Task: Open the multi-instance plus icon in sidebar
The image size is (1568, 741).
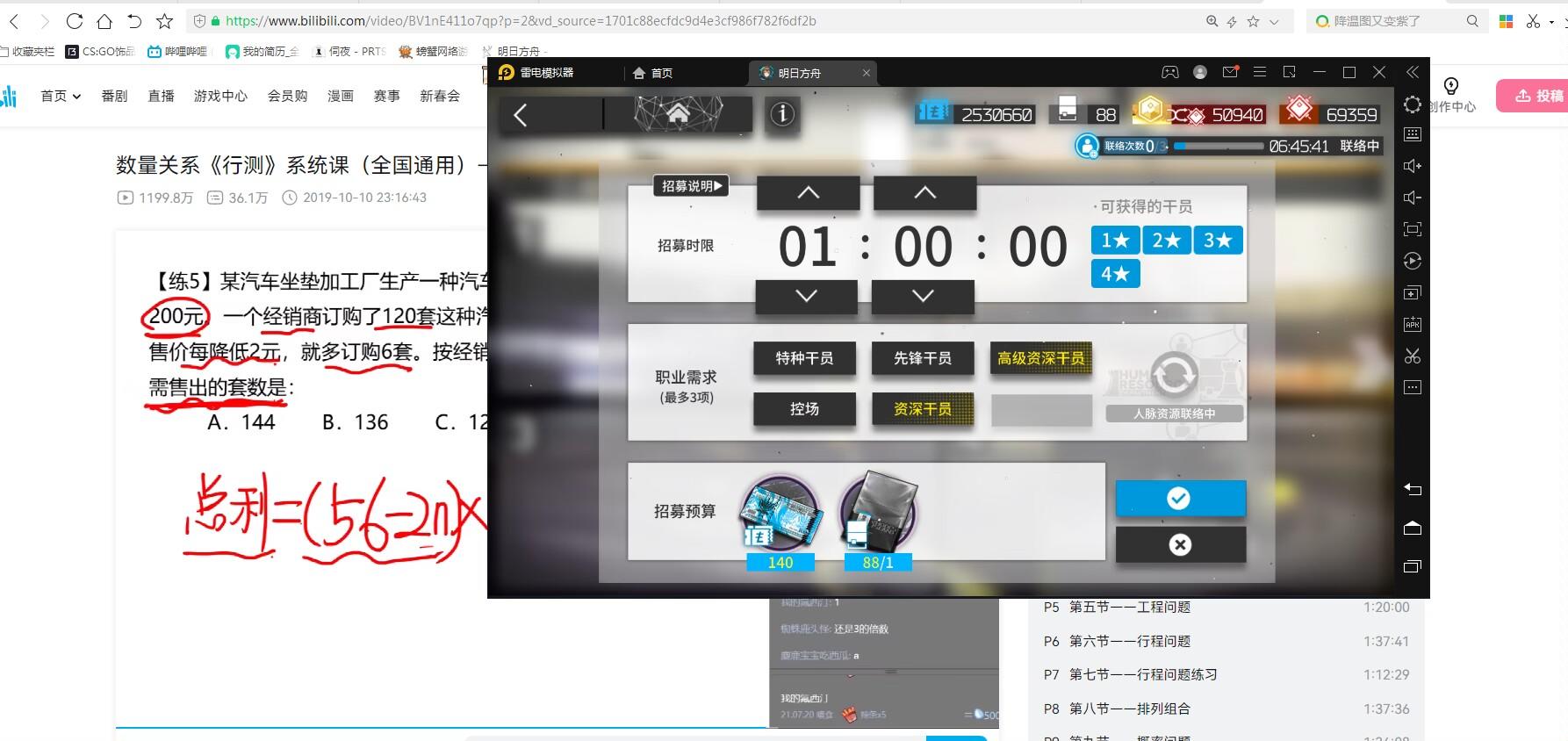Action: [x=1412, y=292]
